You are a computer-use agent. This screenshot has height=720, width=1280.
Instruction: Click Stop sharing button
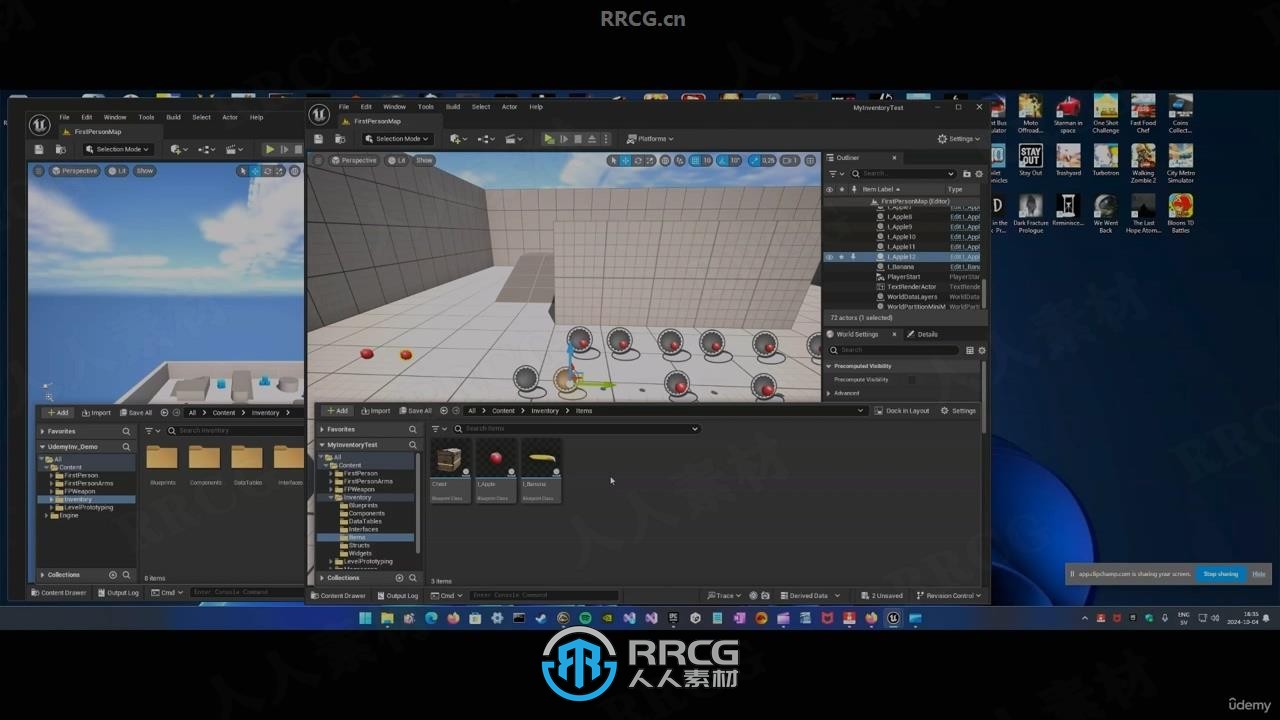[1220, 574]
